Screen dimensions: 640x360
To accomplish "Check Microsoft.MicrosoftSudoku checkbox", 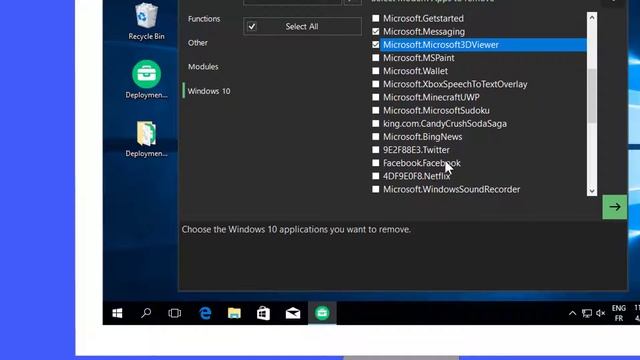I will (x=376, y=110).
